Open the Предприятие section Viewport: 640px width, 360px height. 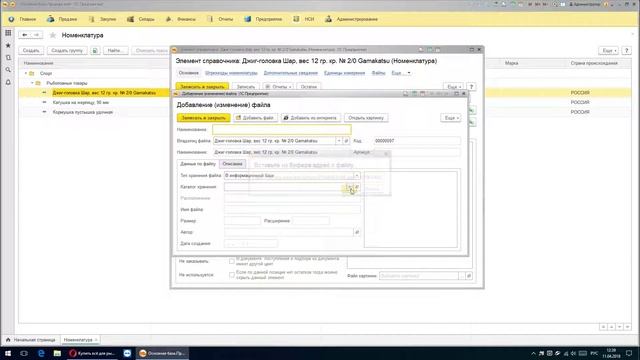[263, 19]
